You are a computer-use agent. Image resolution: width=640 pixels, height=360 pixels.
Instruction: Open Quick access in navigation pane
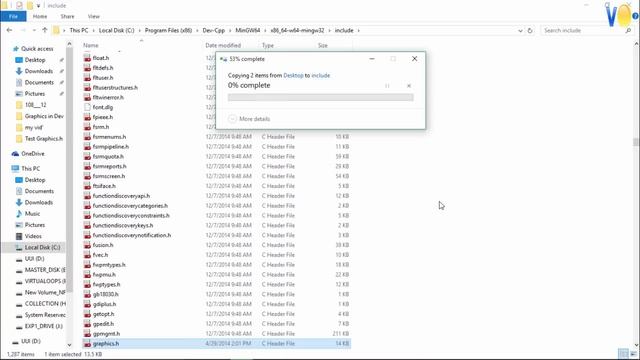click(x=37, y=49)
